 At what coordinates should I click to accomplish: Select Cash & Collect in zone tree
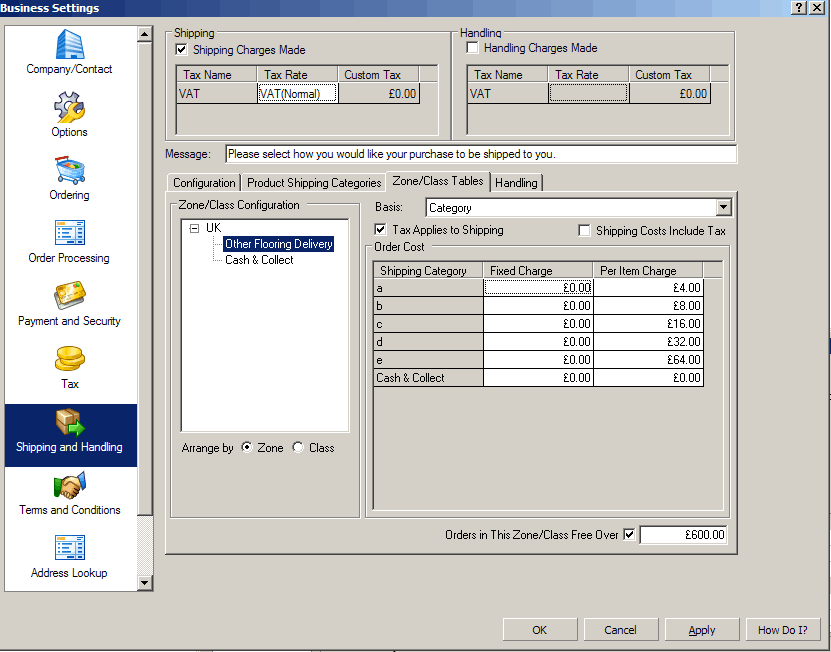pos(259,260)
